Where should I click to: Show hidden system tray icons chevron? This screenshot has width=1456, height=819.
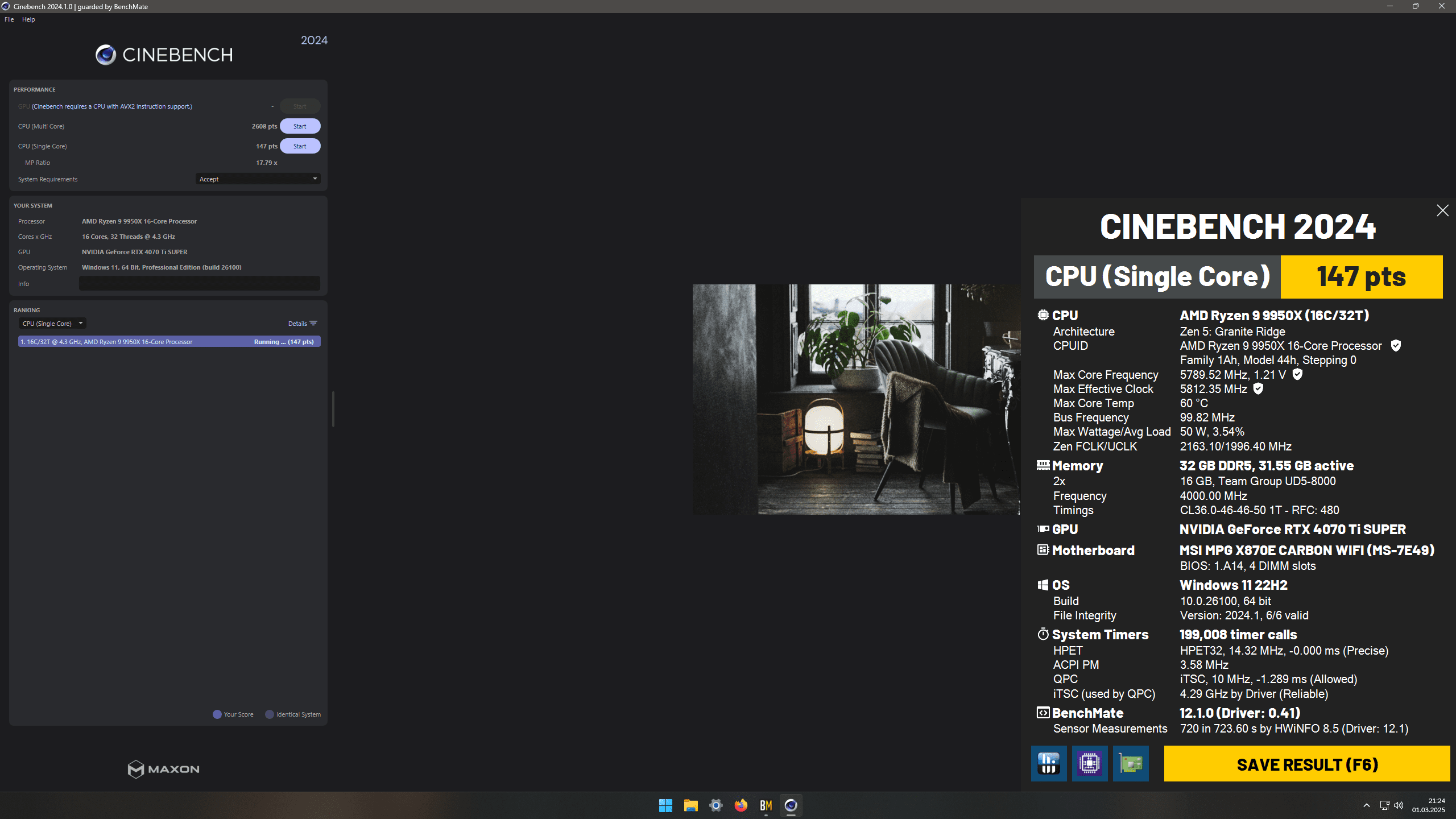1367,805
